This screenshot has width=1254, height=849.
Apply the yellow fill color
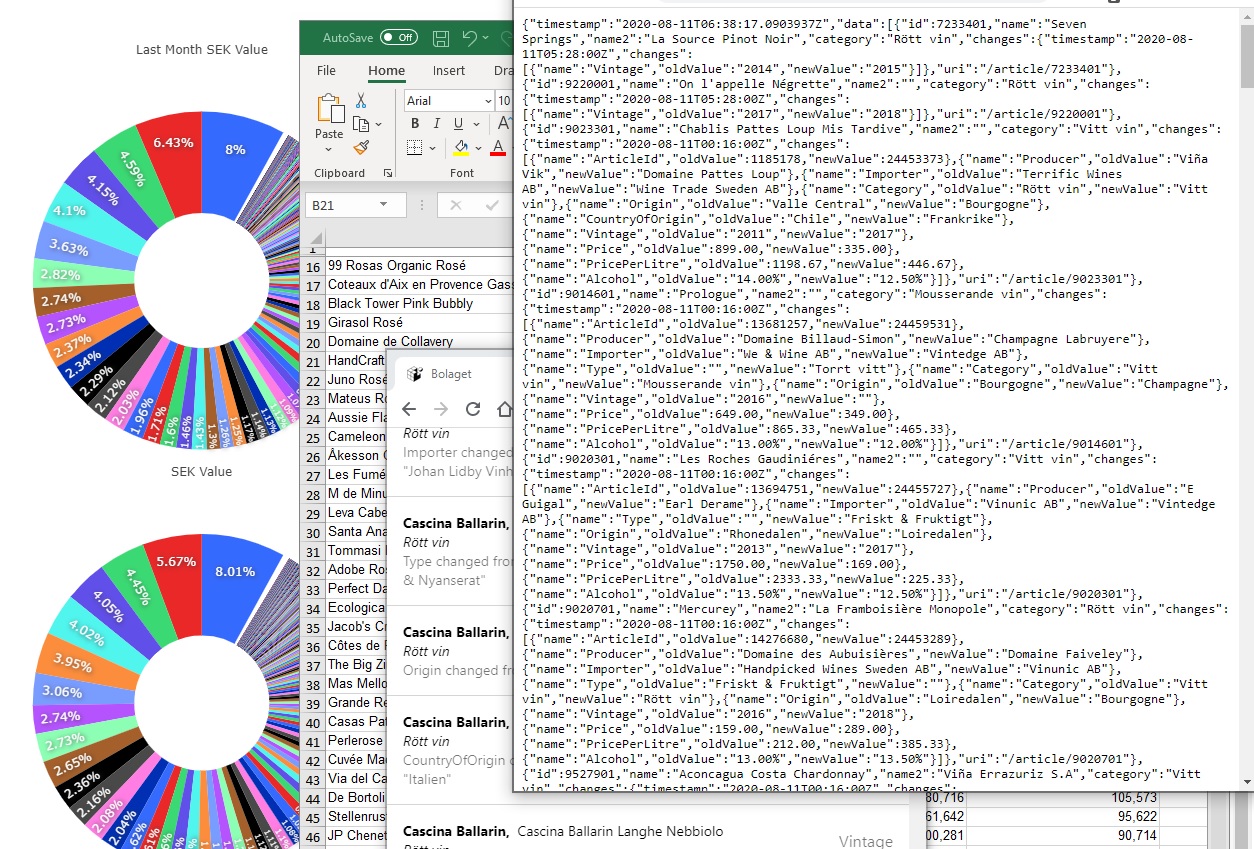pos(461,148)
